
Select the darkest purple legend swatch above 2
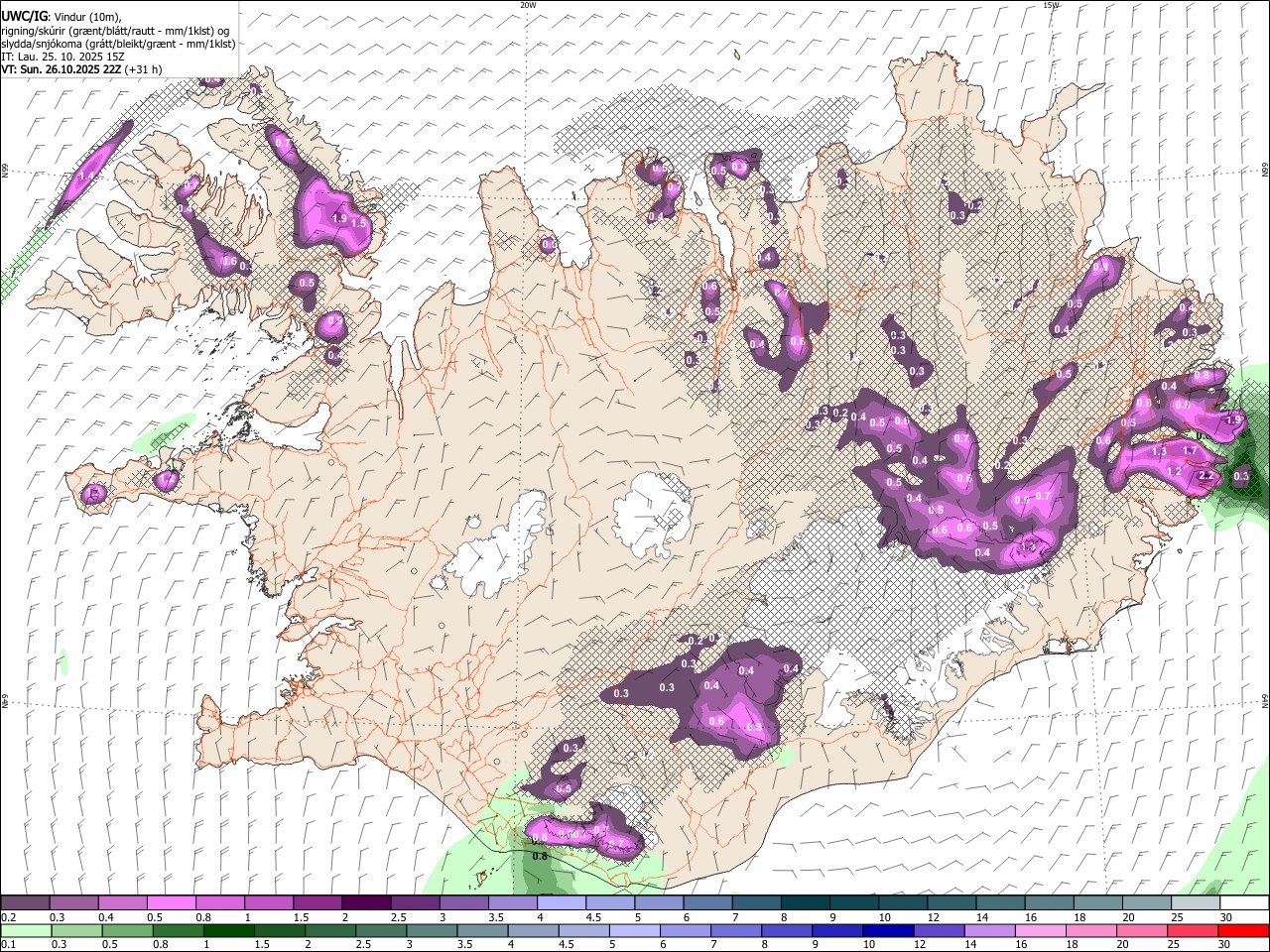pos(365,902)
